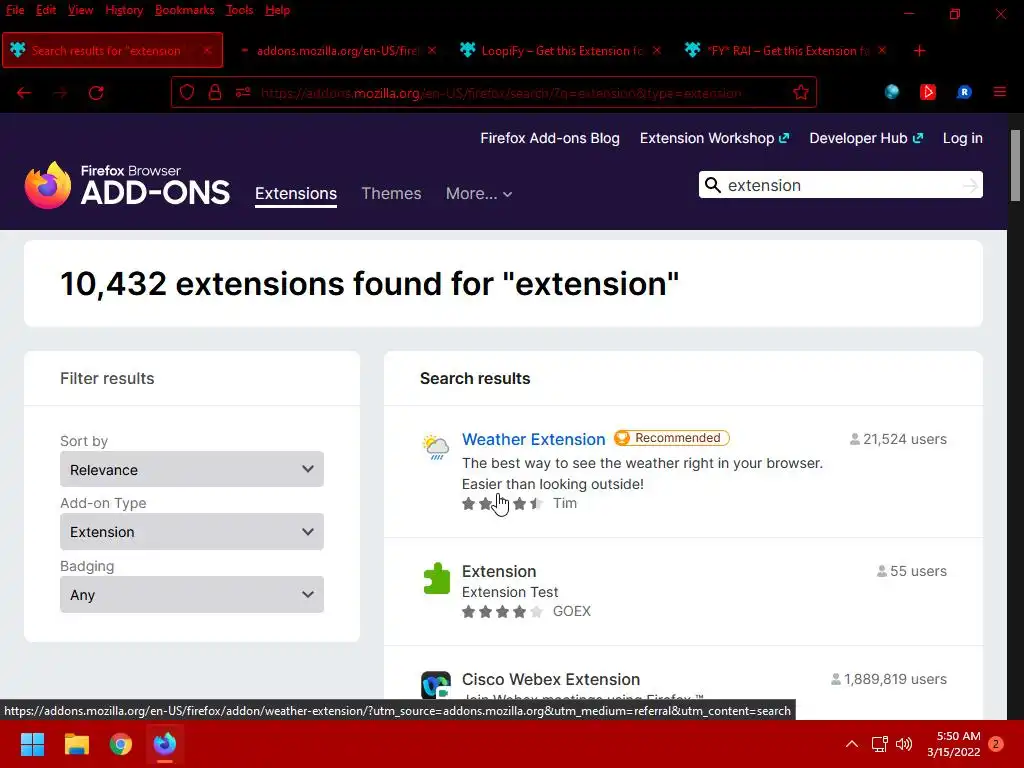The width and height of the screenshot is (1024, 768).
Task: Open the taskbar clock and date
Action: [953, 744]
